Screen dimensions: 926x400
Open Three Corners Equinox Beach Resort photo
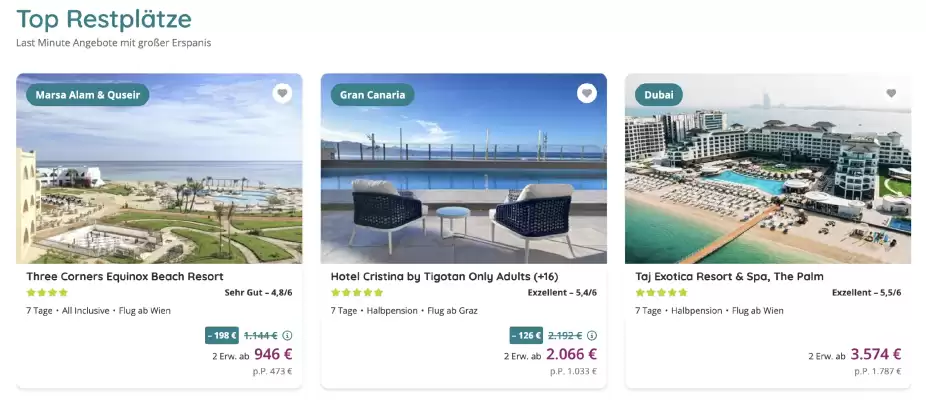[159, 180]
